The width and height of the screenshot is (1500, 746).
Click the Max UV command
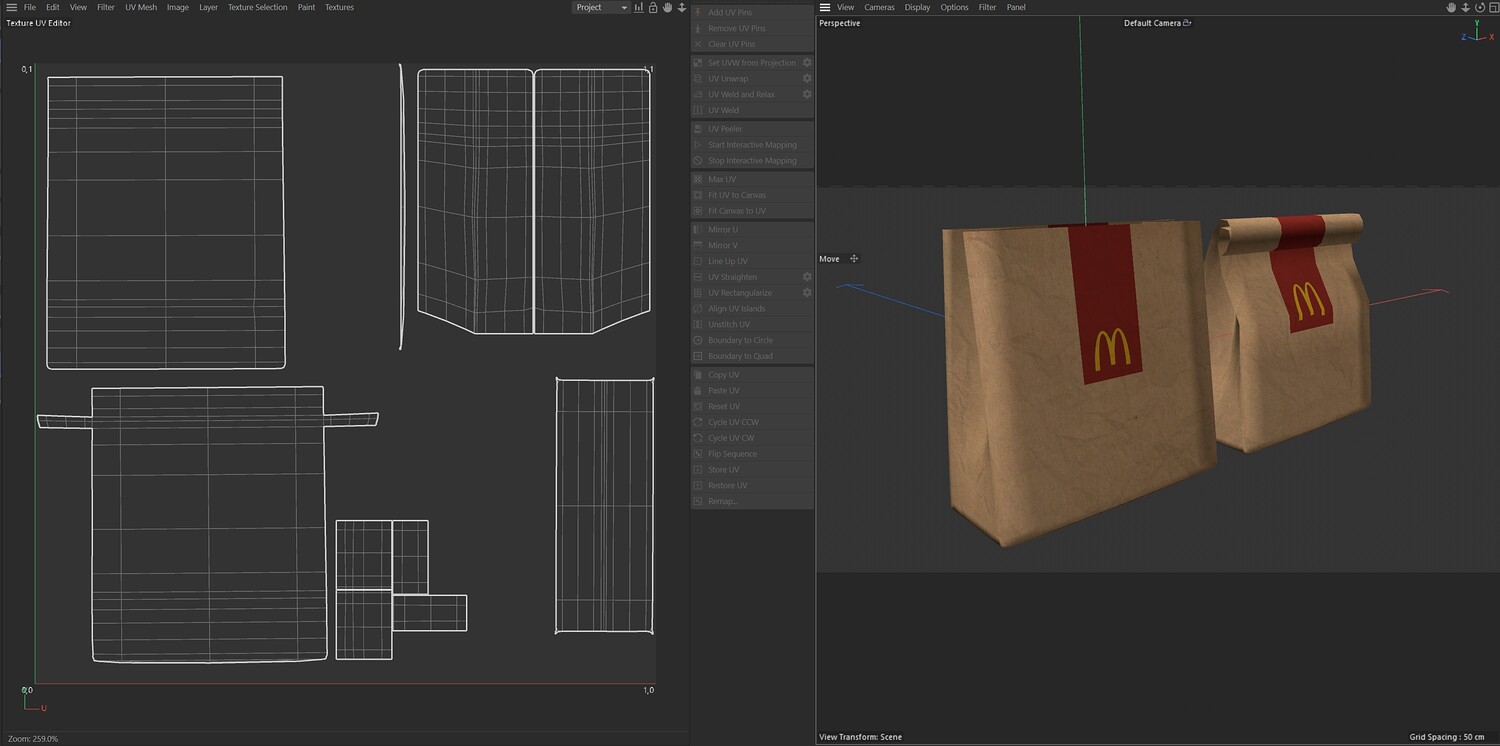pos(752,180)
